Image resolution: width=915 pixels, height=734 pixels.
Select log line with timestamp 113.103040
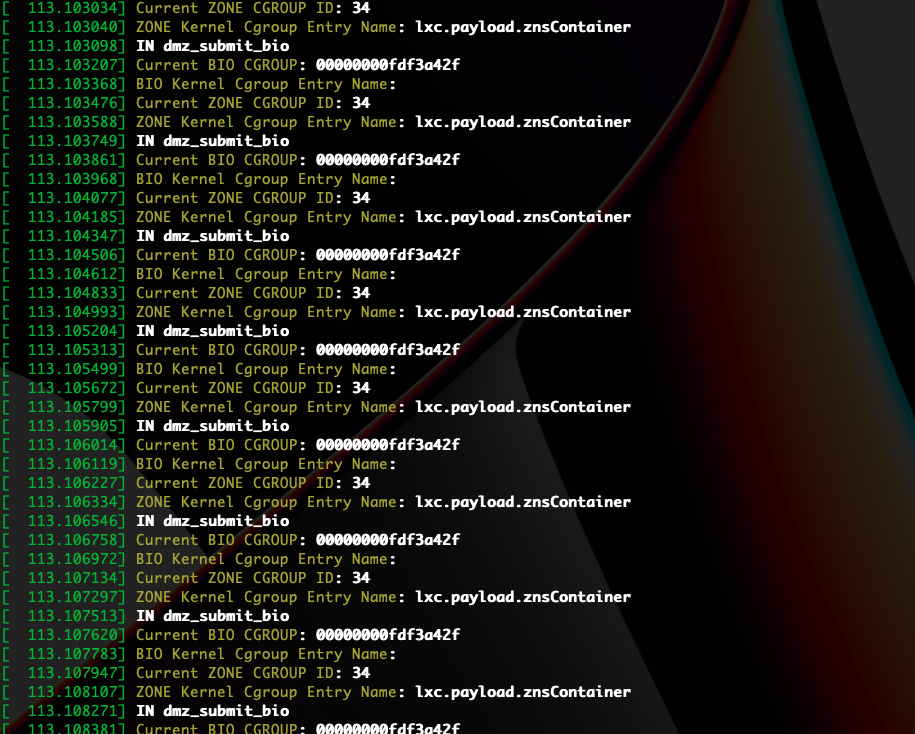[316, 27]
